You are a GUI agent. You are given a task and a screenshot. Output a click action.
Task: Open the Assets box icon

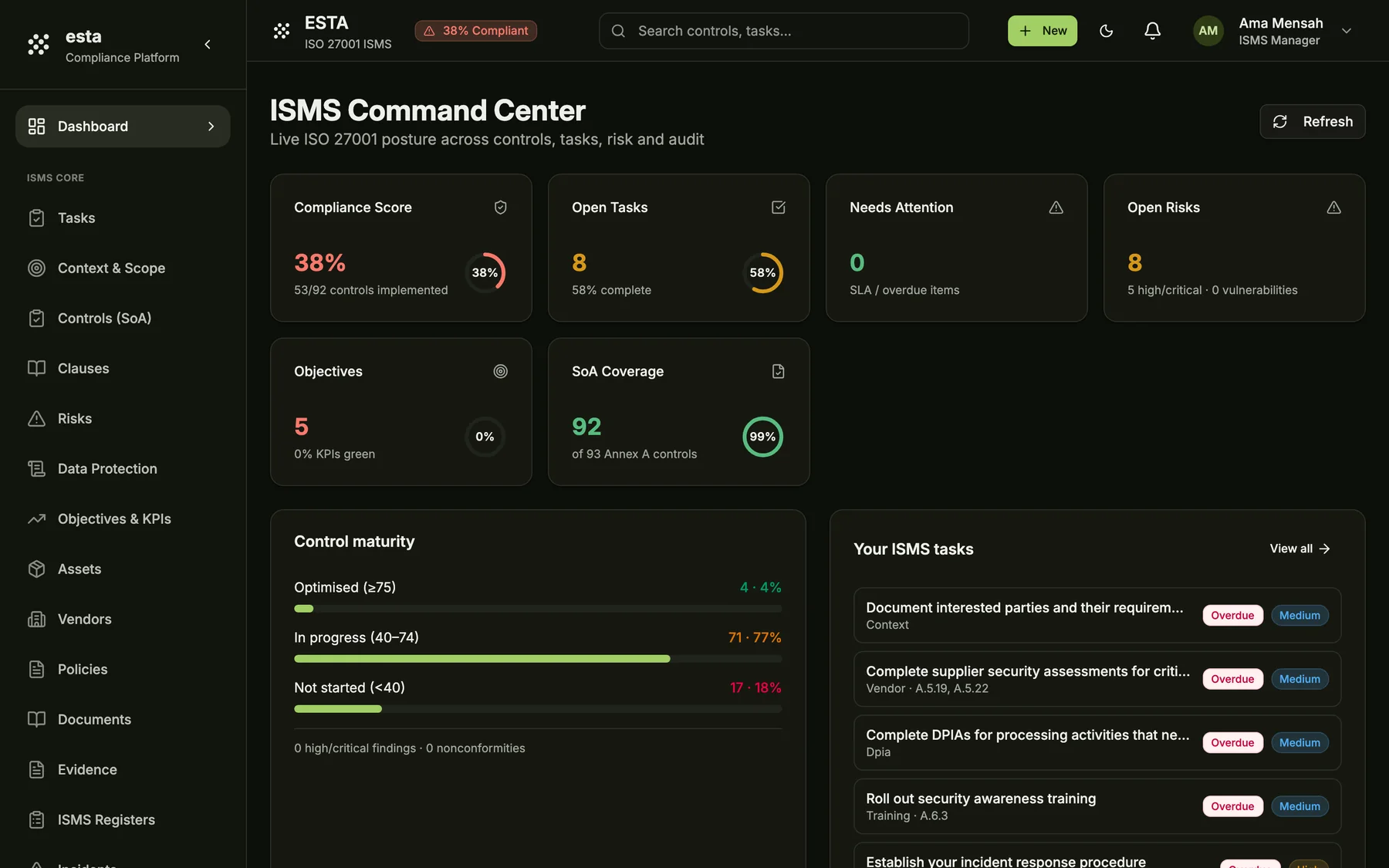pos(36,569)
